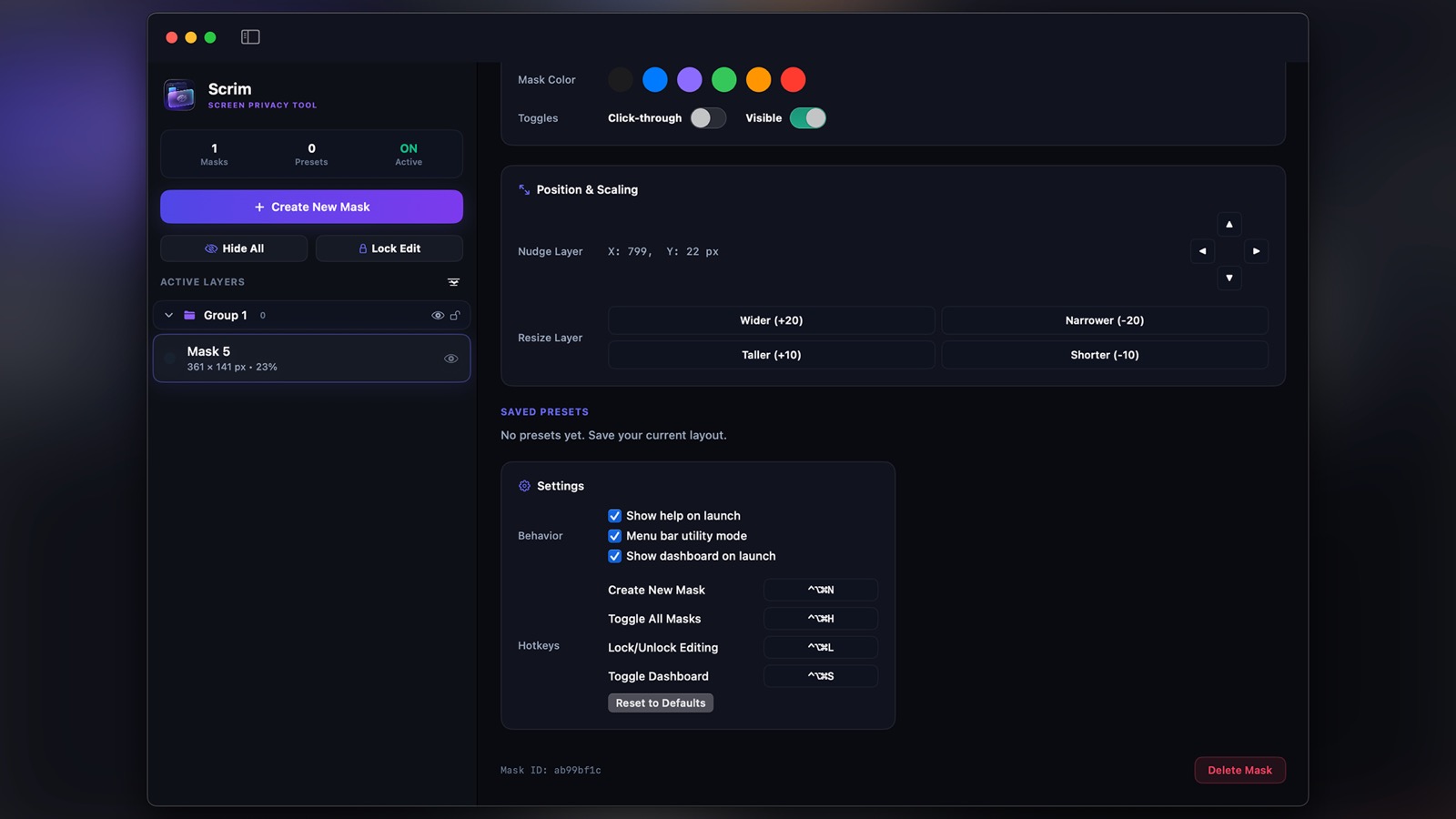Nudge layer up with arrow
1456x819 pixels.
point(1229,224)
